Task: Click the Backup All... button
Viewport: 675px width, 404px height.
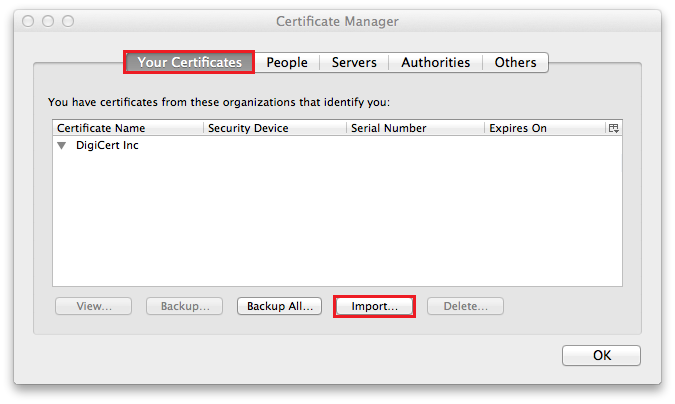Action: point(280,306)
